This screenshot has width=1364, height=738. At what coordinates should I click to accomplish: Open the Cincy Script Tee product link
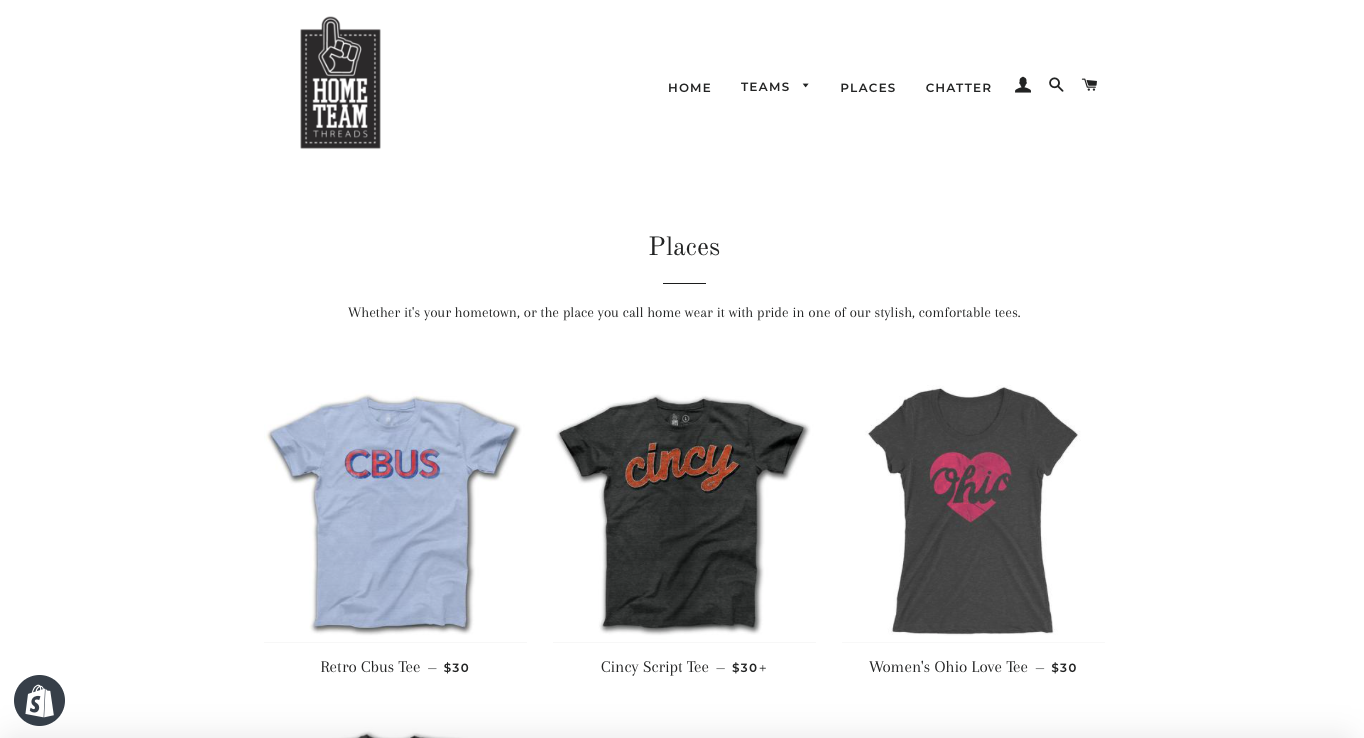[655, 667]
